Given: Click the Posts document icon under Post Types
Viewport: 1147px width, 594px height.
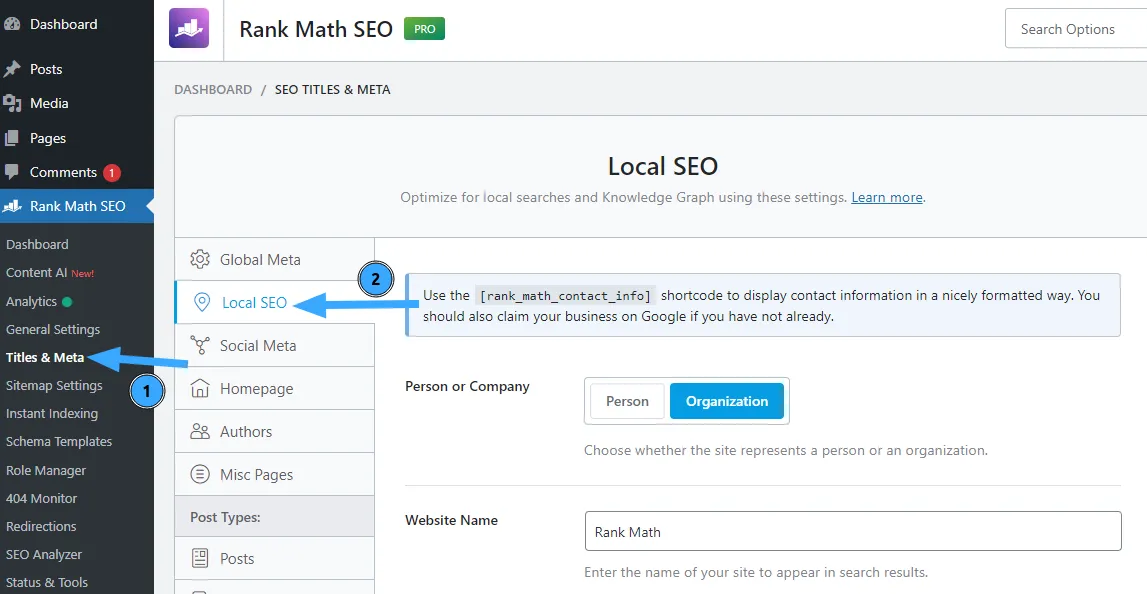Looking at the screenshot, I should click(x=200, y=559).
